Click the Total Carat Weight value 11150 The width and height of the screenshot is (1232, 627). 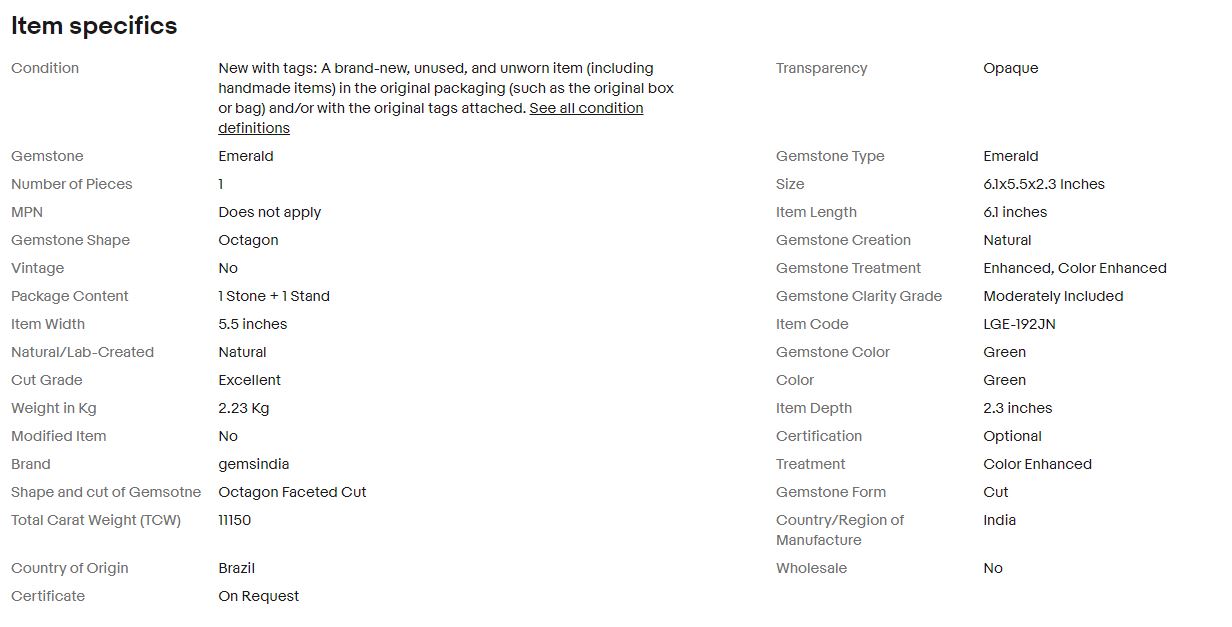tap(235, 520)
